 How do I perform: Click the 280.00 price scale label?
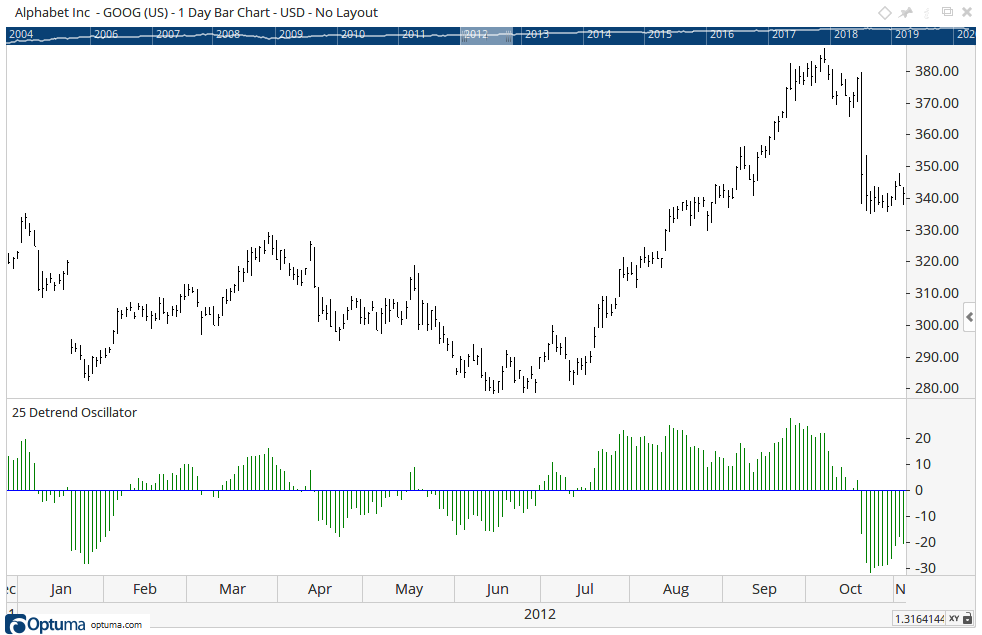(x=937, y=388)
